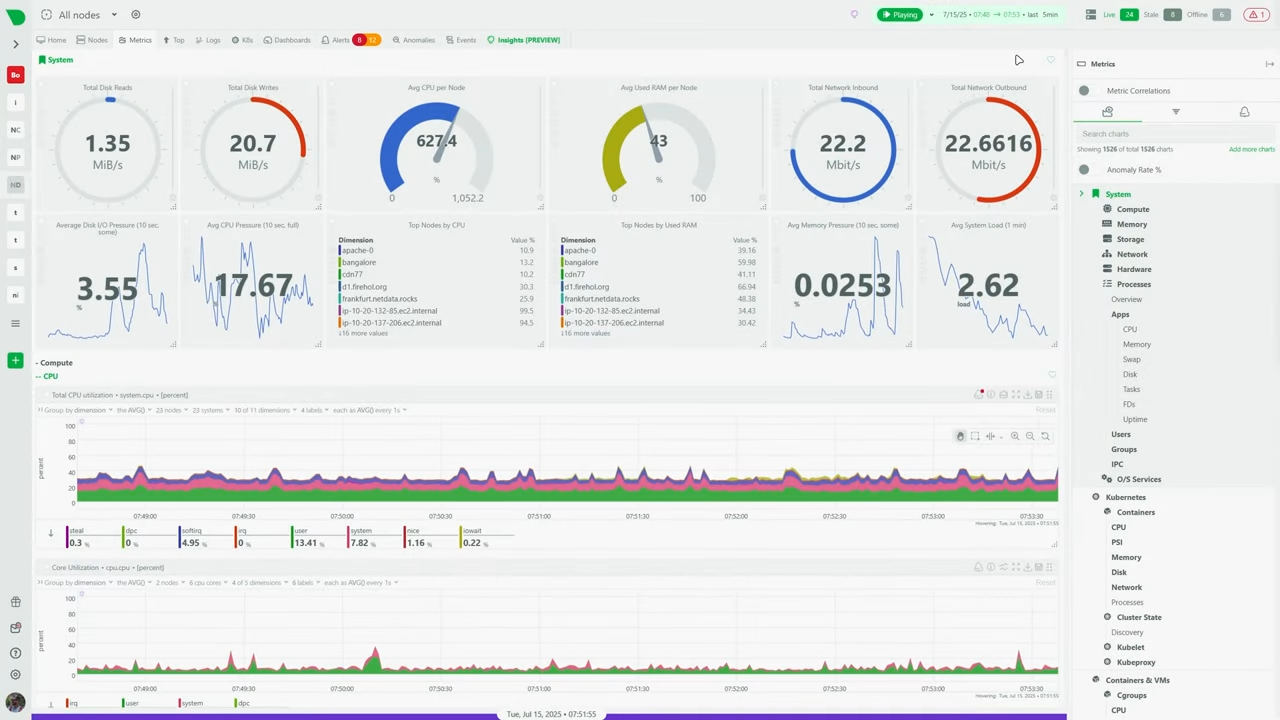Expand the left sidebar using the chevron
The height and width of the screenshot is (720, 1280).
point(15,44)
